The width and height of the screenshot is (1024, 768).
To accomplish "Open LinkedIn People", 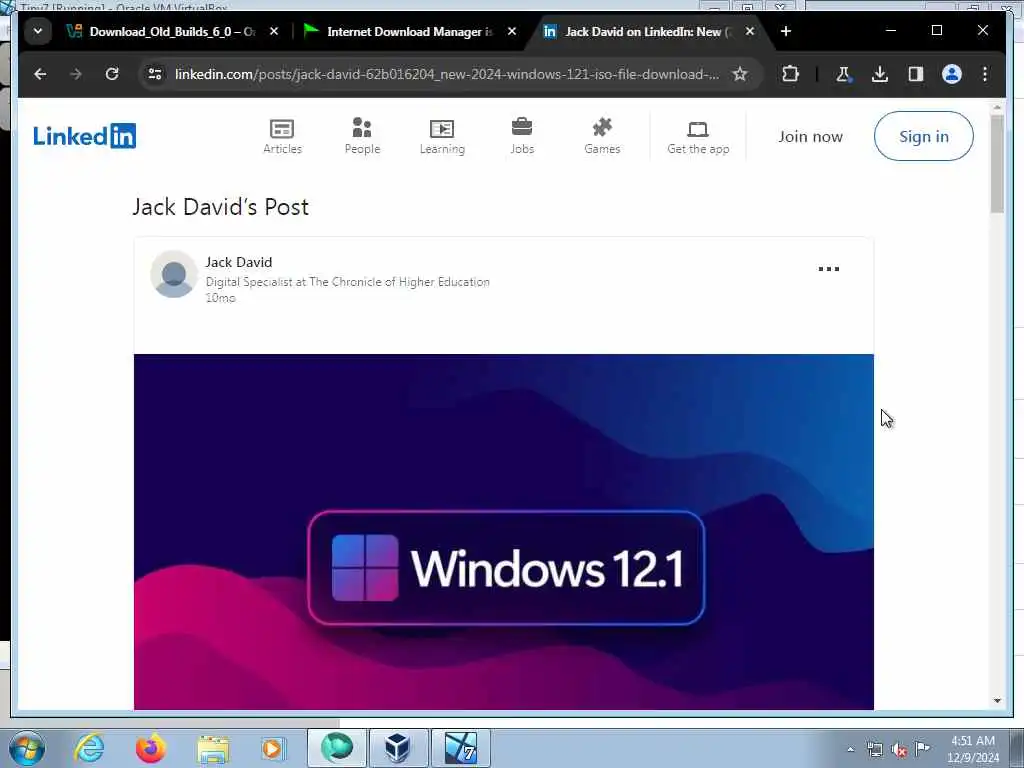I will 362,136.
